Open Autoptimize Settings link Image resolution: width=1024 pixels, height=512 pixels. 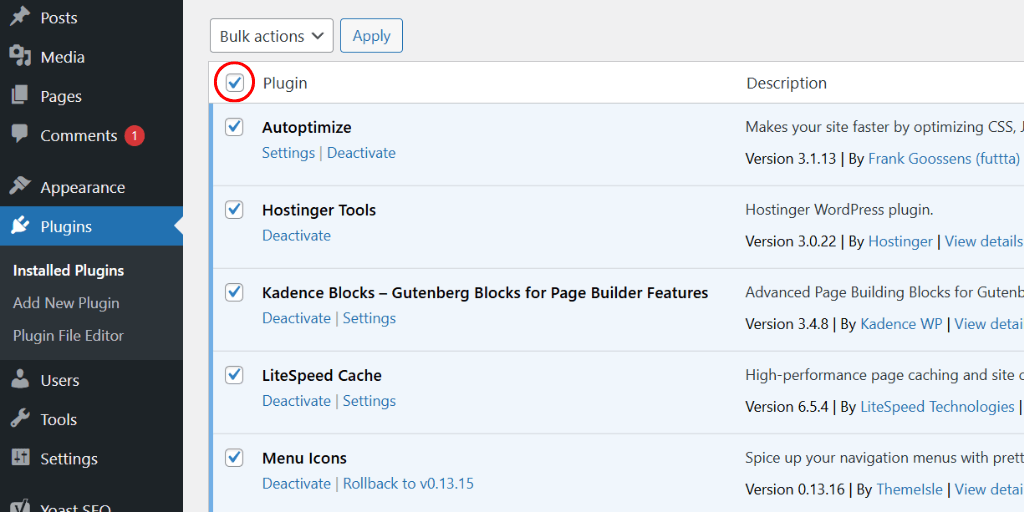[289, 153]
